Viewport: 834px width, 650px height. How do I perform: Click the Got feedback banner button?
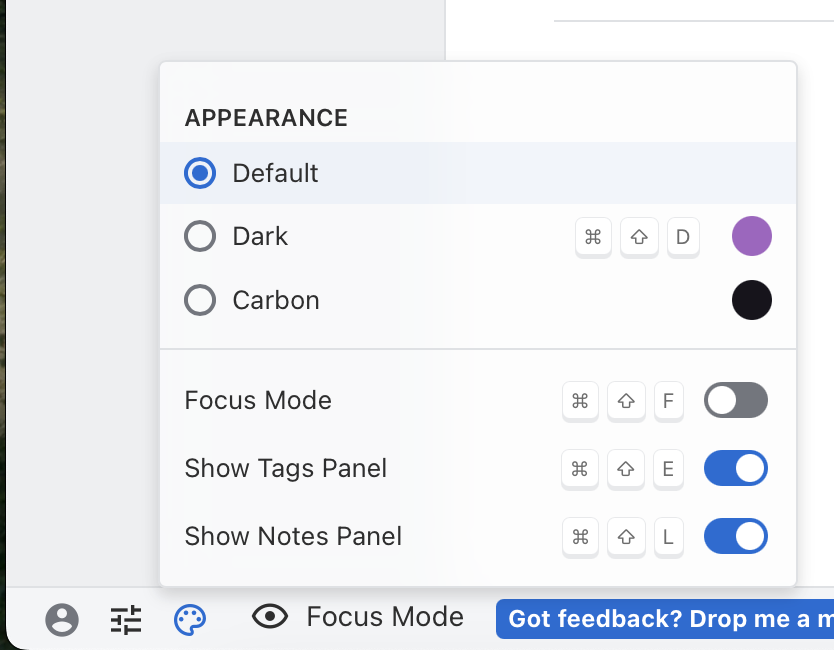pos(665,619)
